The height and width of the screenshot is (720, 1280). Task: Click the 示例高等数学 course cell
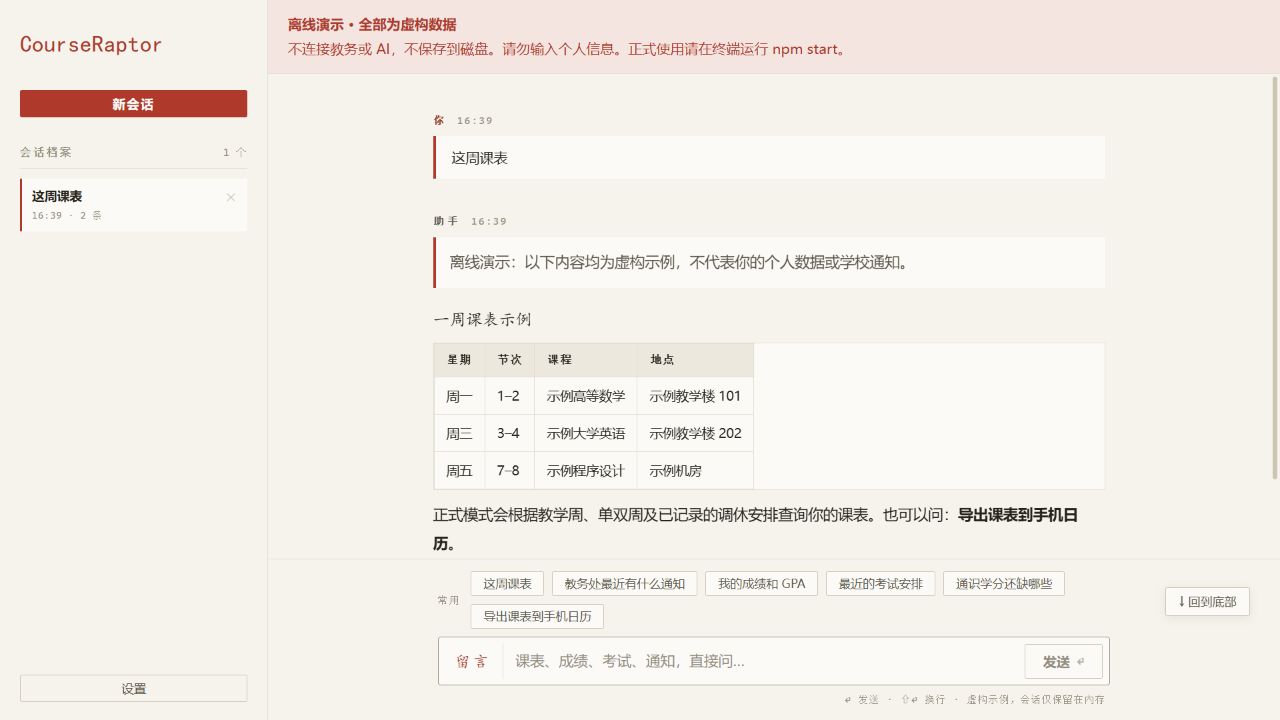click(586, 396)
